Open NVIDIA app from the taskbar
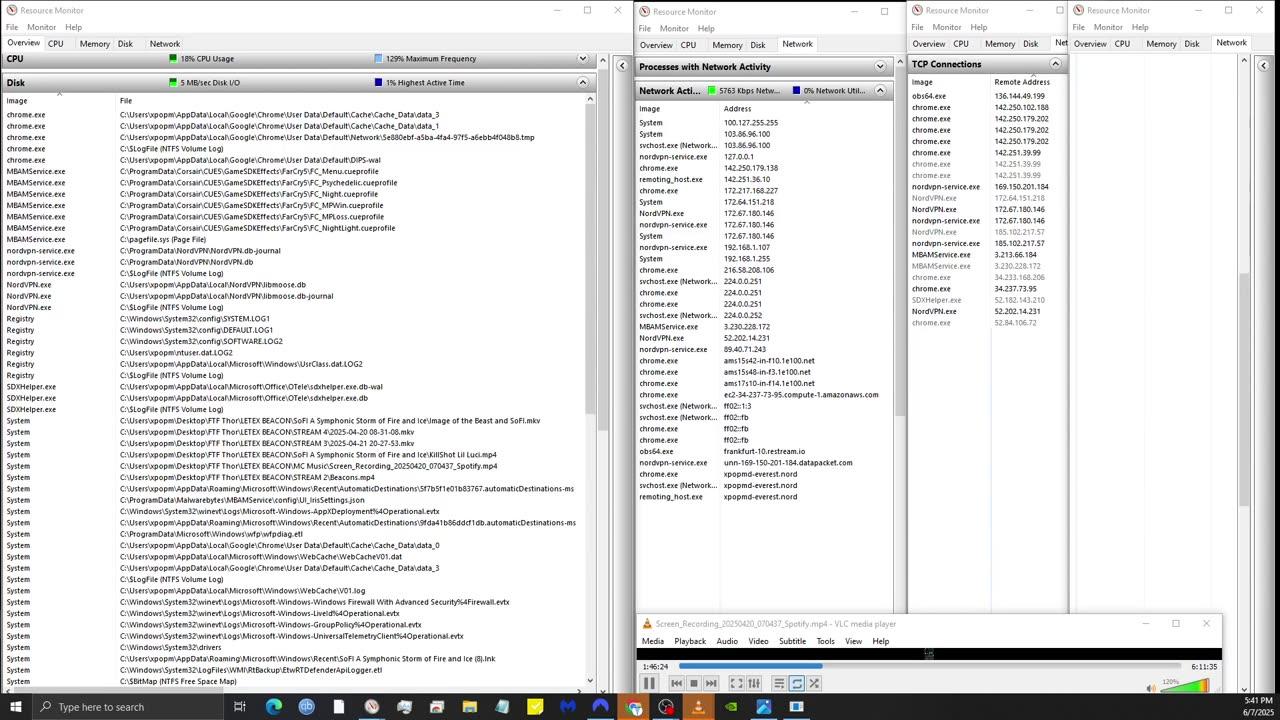Viewport: 1280px width, 720px height. click(731, 707)
